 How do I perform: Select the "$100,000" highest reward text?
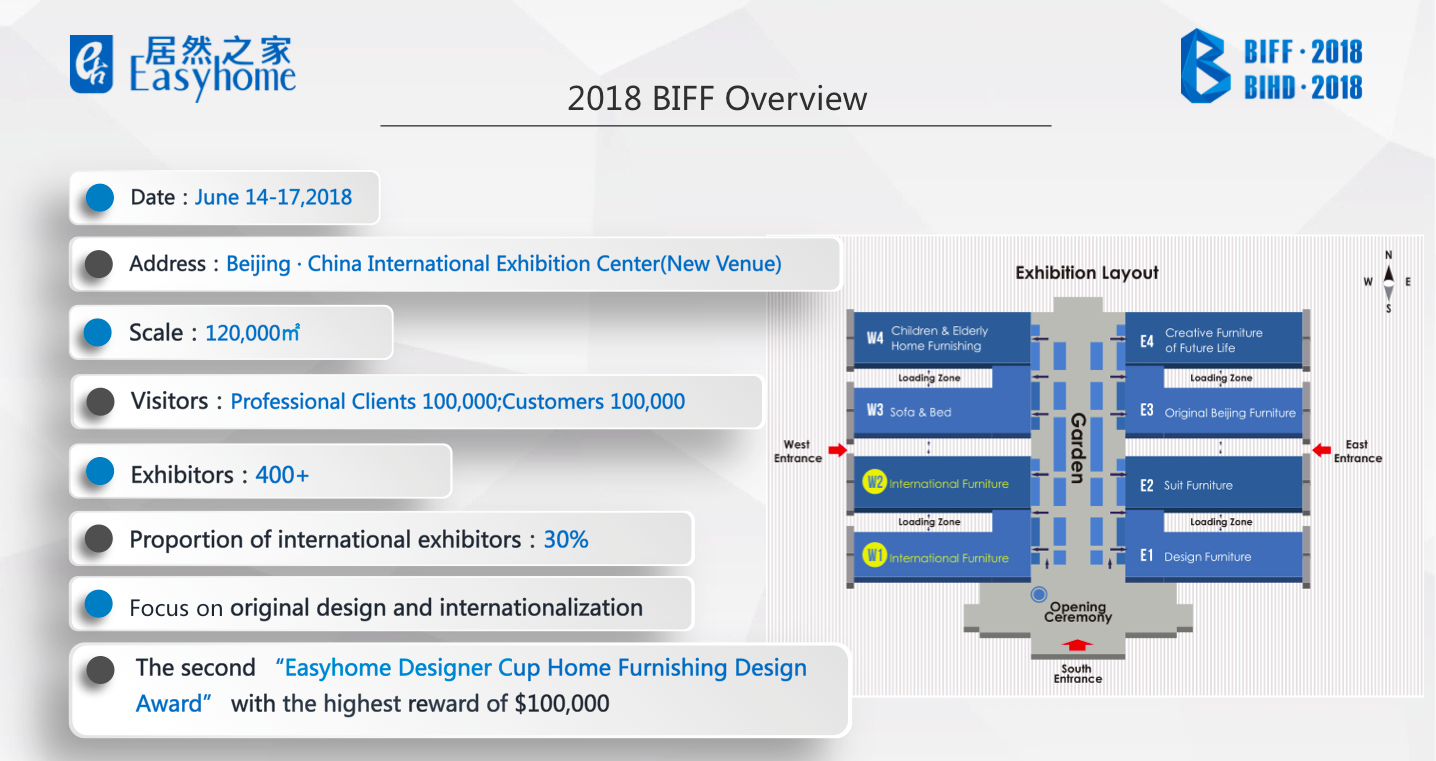click(562, 704)
